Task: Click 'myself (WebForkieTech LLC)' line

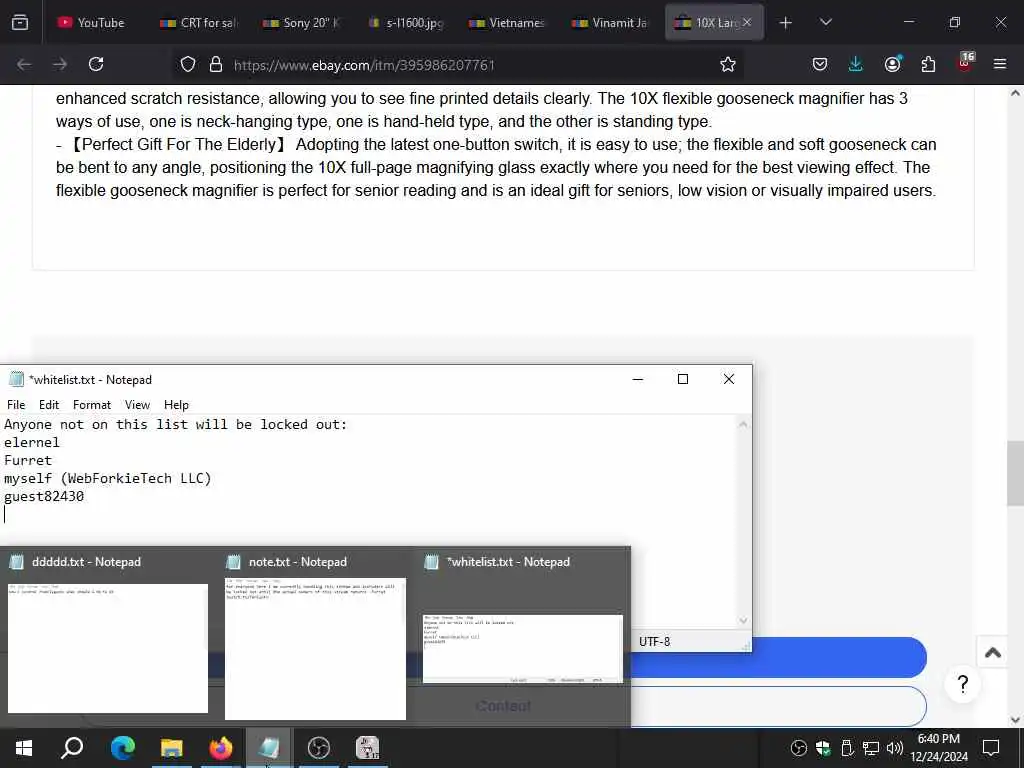Action: pyautogui.click(x=108, y=479)
